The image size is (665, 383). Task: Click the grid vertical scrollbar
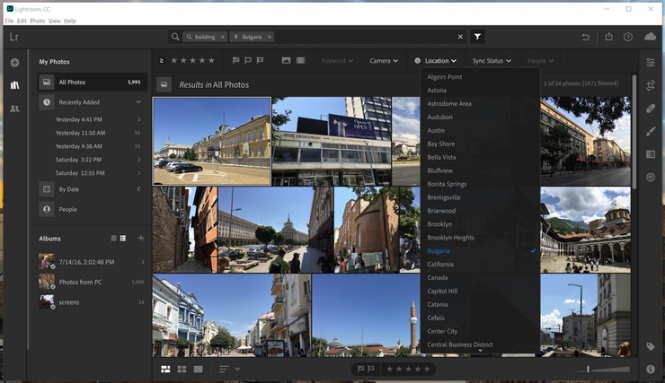click(x=634, y=131)
